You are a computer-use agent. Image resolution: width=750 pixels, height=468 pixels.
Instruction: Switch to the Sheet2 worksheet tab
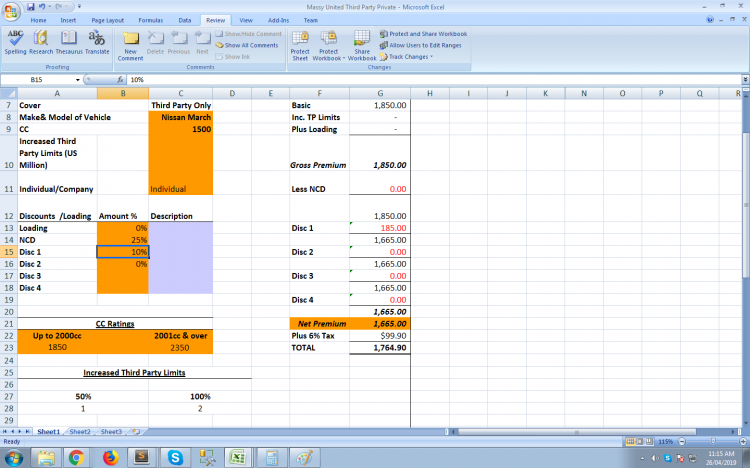pyautogui.click(x=80, y=431)
